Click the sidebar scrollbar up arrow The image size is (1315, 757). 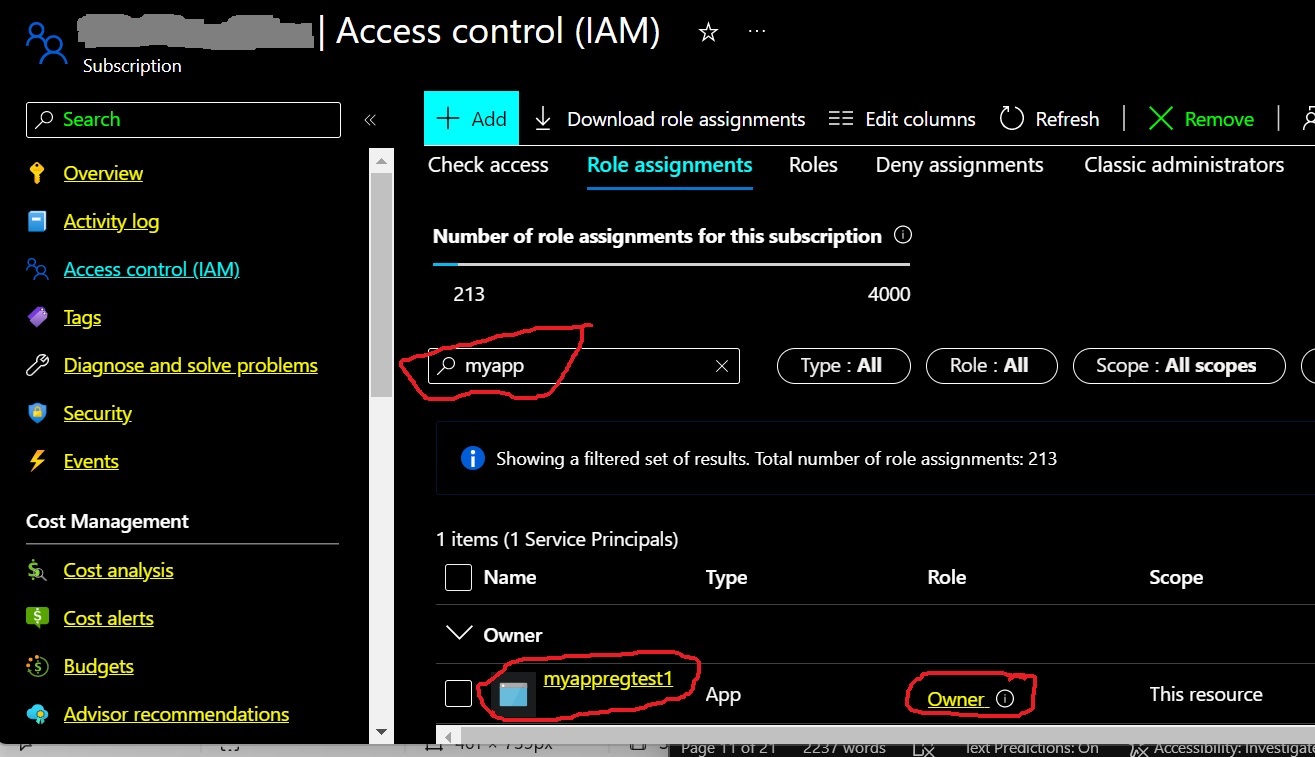coord(381,159)
